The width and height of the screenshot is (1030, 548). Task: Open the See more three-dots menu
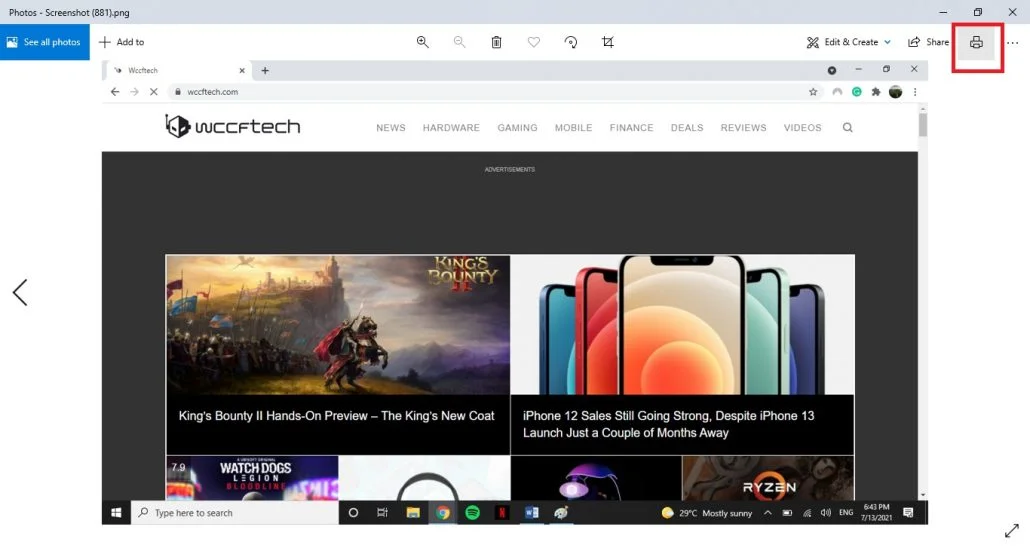click(x=1012, y=43)
